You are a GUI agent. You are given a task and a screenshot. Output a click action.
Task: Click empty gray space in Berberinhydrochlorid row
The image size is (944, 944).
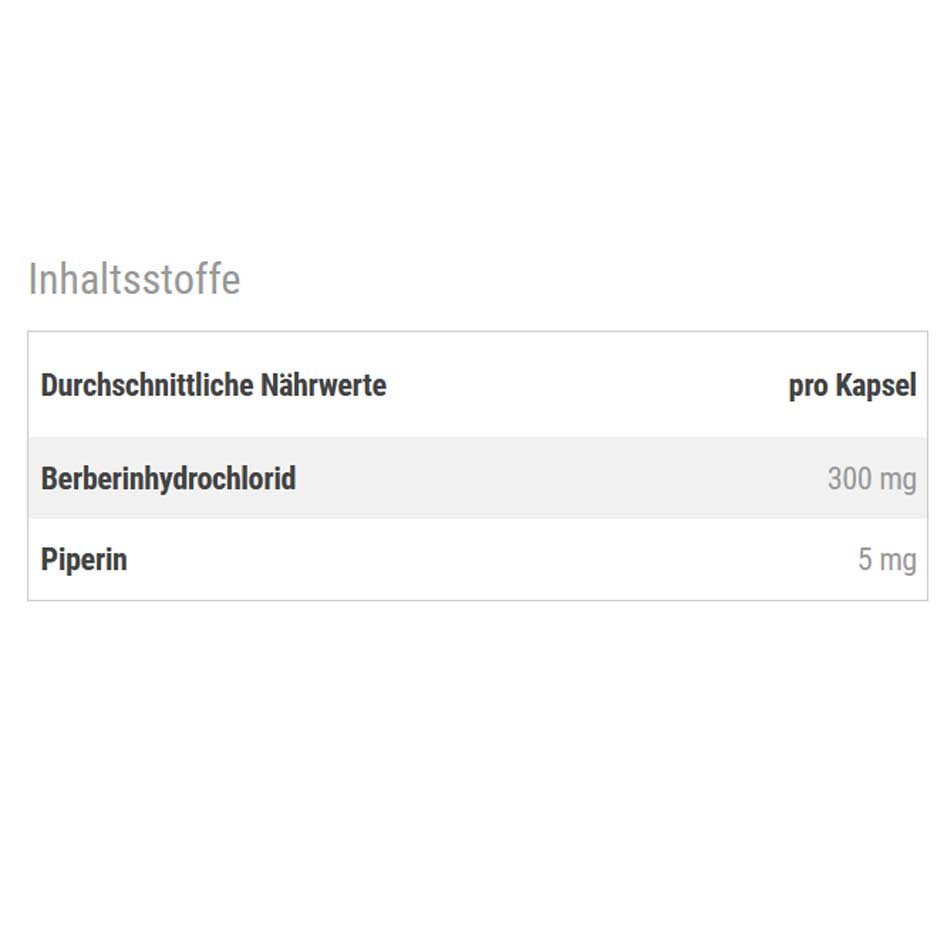point(560,478)
